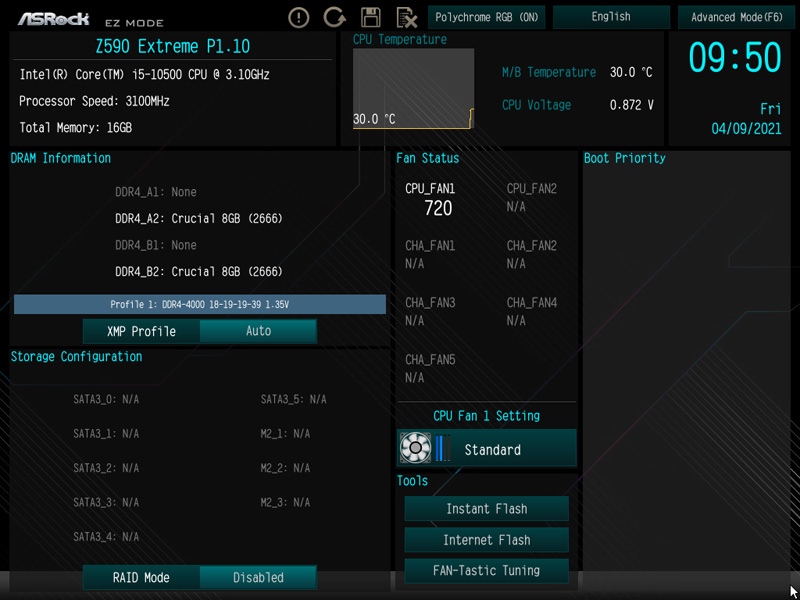This screenshot has height=600, width=800.
Task: Click the Fan Status heading
Action: tap(428, 158)
